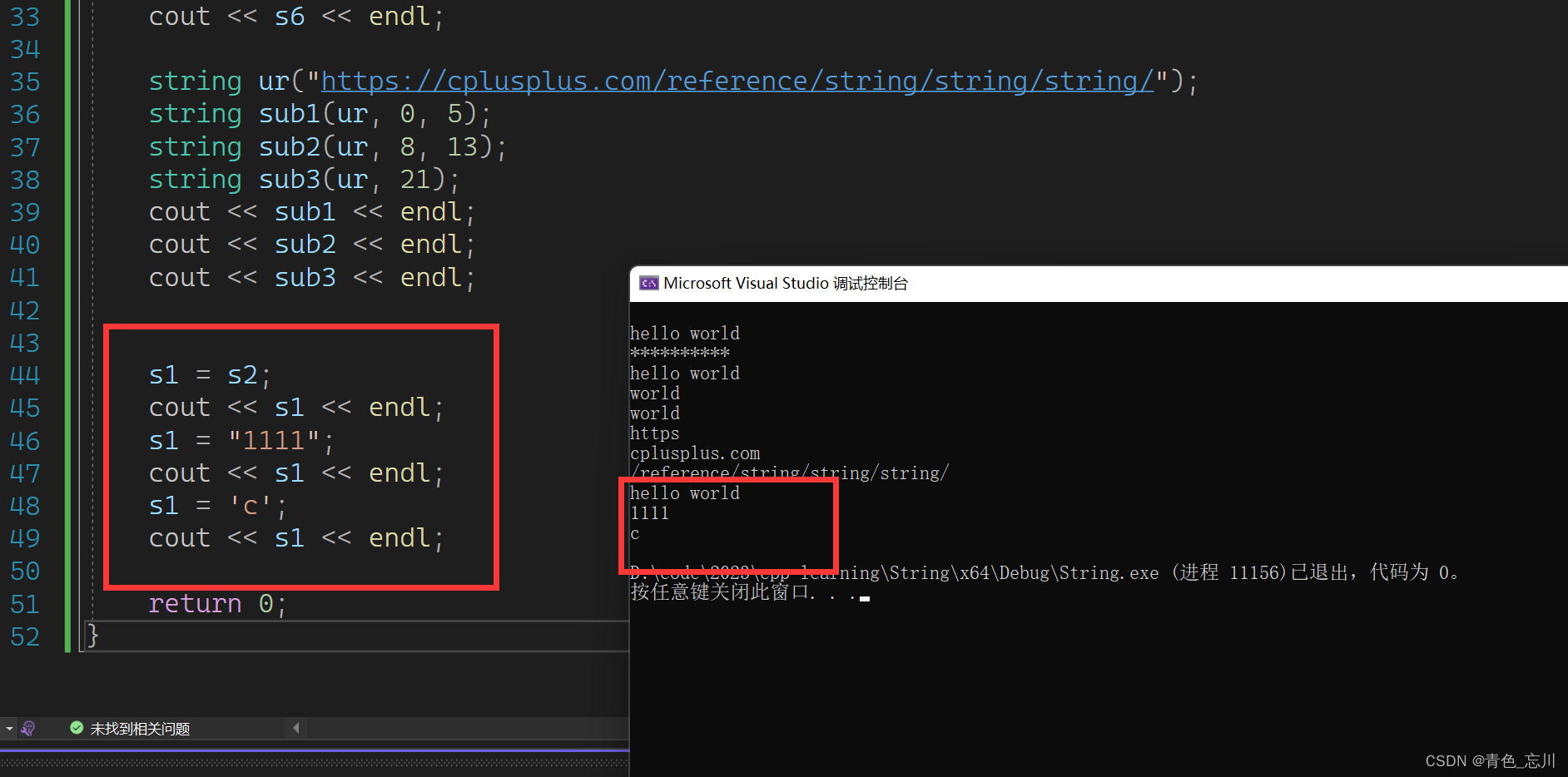Image resolution: width=1568 pixels, height=777 pixels.
Task: Click the 'cout << sub2 << endl;' line
Action: point(311,245)
